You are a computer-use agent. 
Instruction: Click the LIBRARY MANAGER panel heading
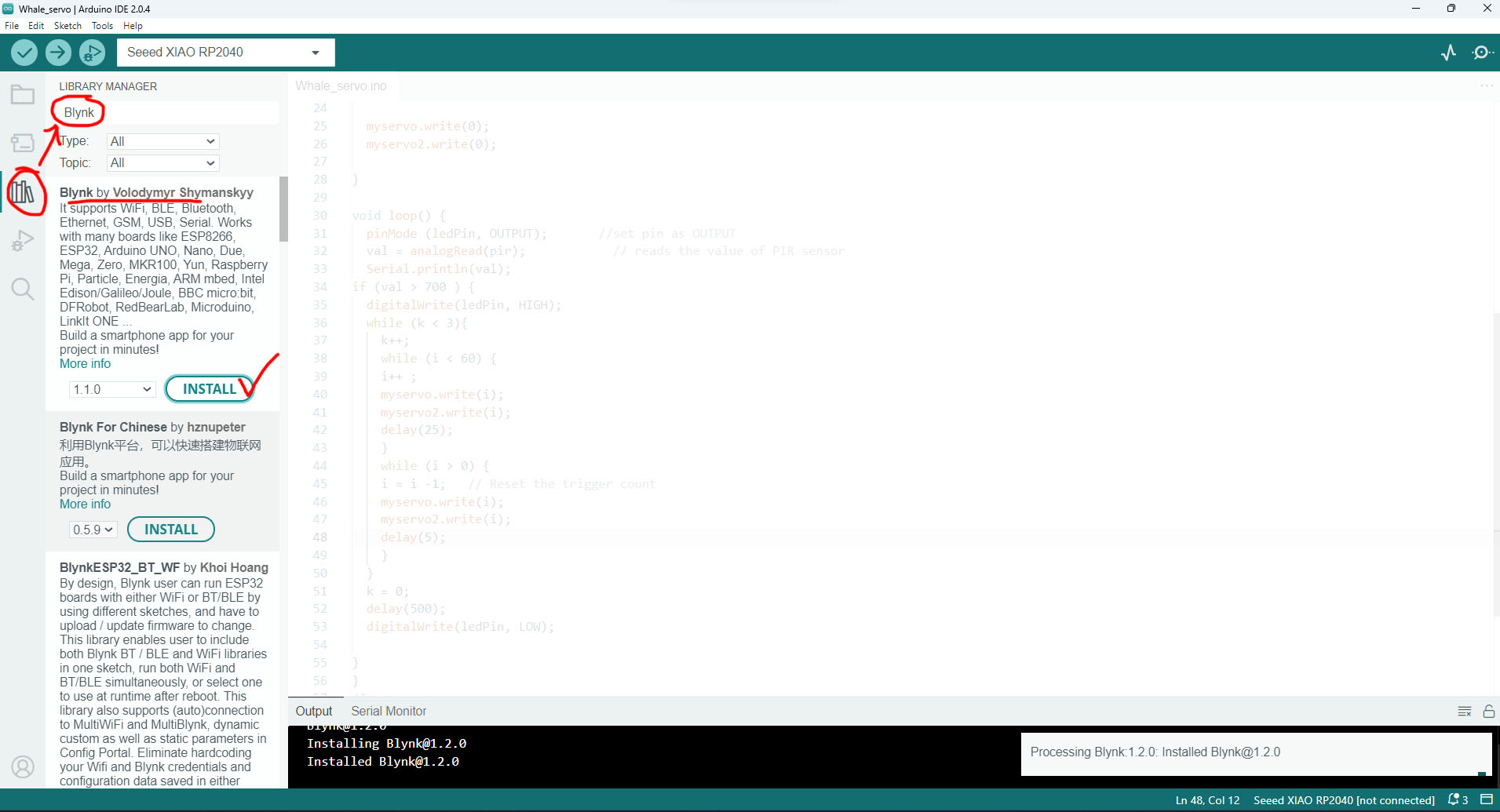[x=108, y=86]
